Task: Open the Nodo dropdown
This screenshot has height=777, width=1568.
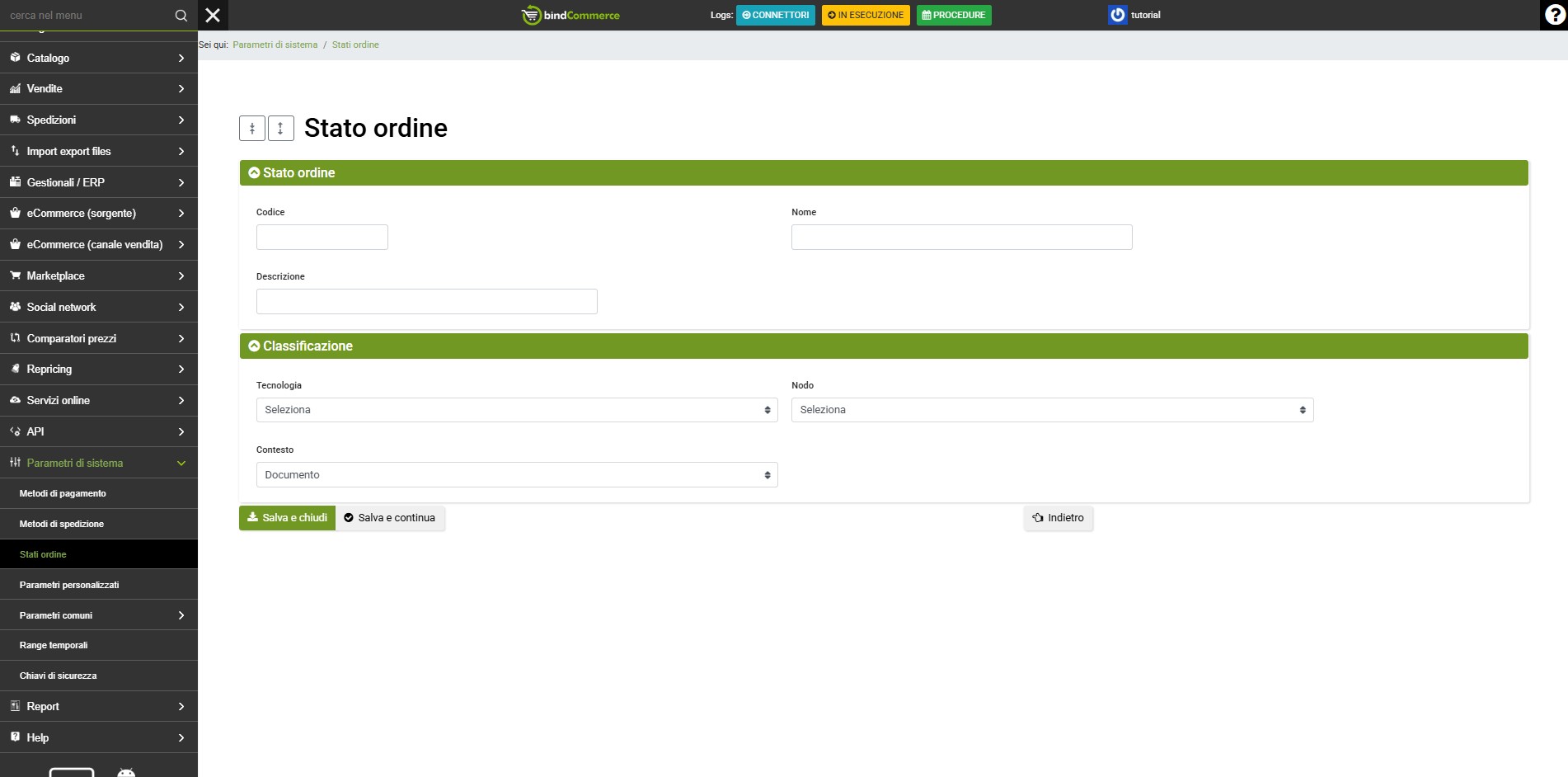Action: click(x=1052, y=410)
